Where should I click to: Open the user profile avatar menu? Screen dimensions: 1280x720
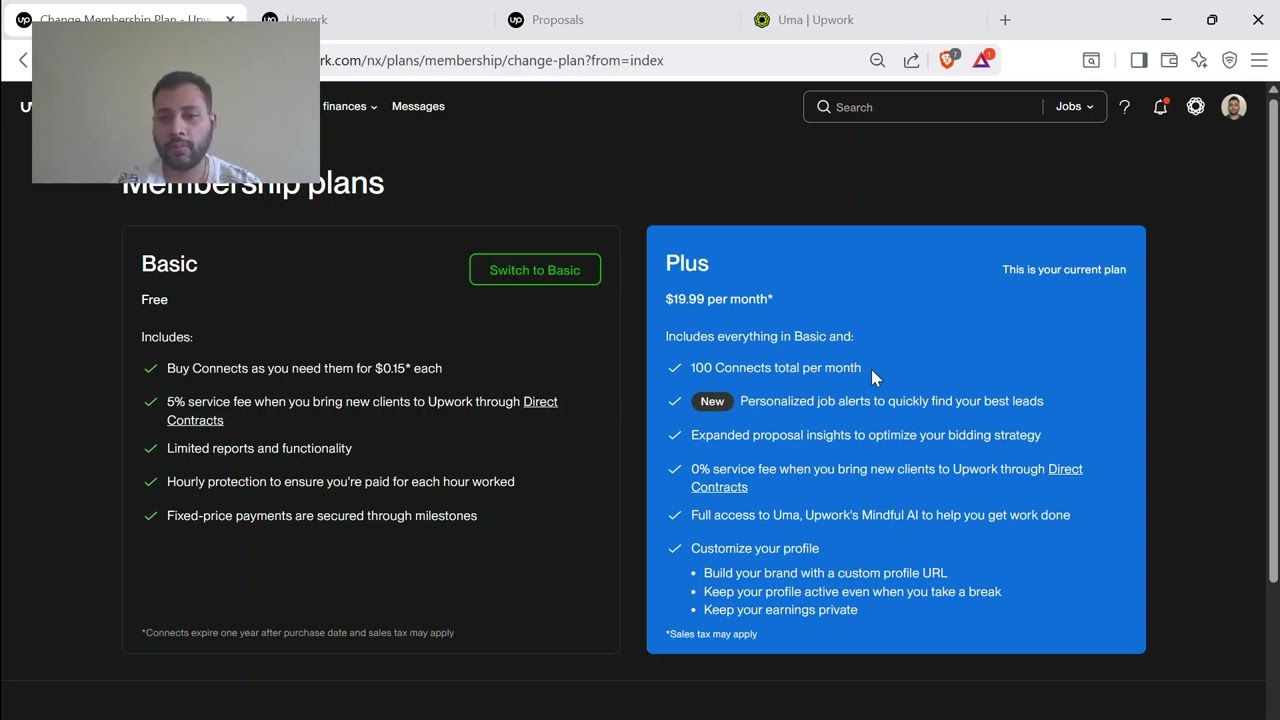[x=1234, y=107]
